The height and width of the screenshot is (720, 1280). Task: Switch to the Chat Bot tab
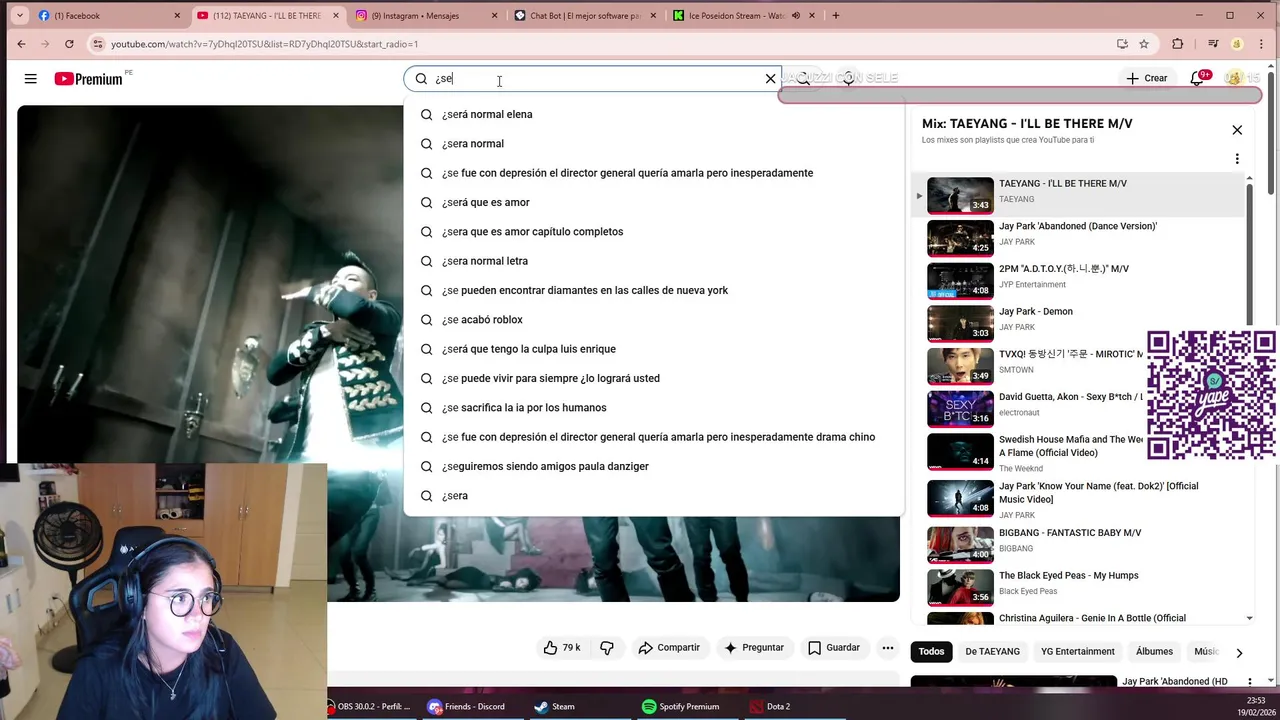tap(584, 15)
